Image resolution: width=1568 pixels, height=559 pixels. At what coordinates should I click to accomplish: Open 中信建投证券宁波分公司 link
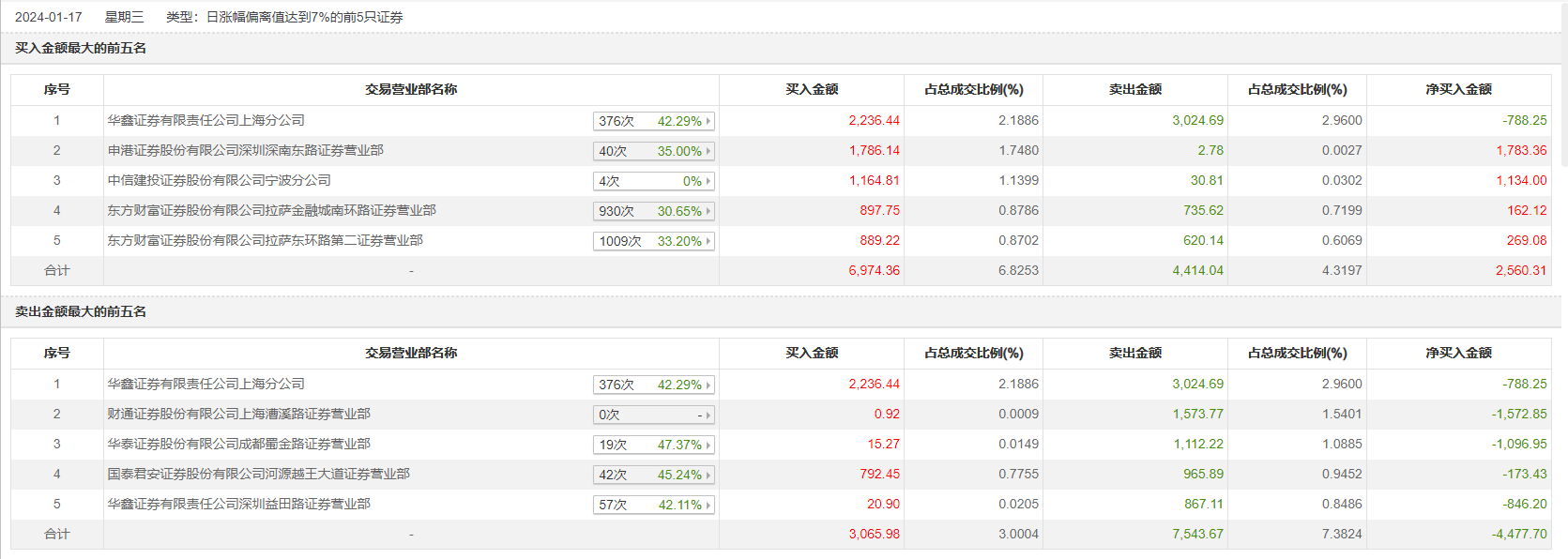[x=219, y=180]
